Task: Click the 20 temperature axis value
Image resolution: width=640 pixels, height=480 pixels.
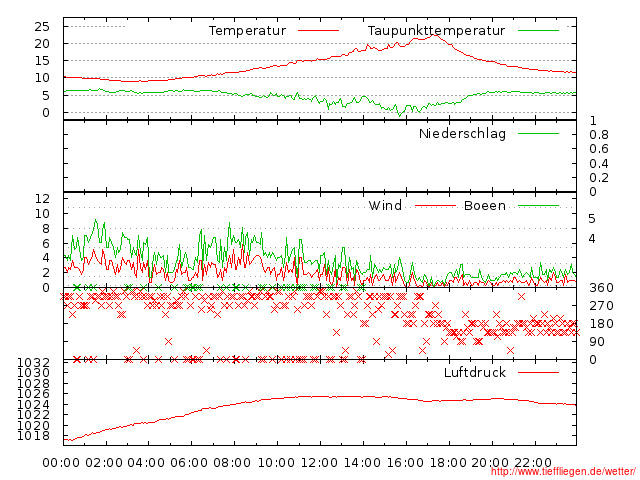Action: 42,44
